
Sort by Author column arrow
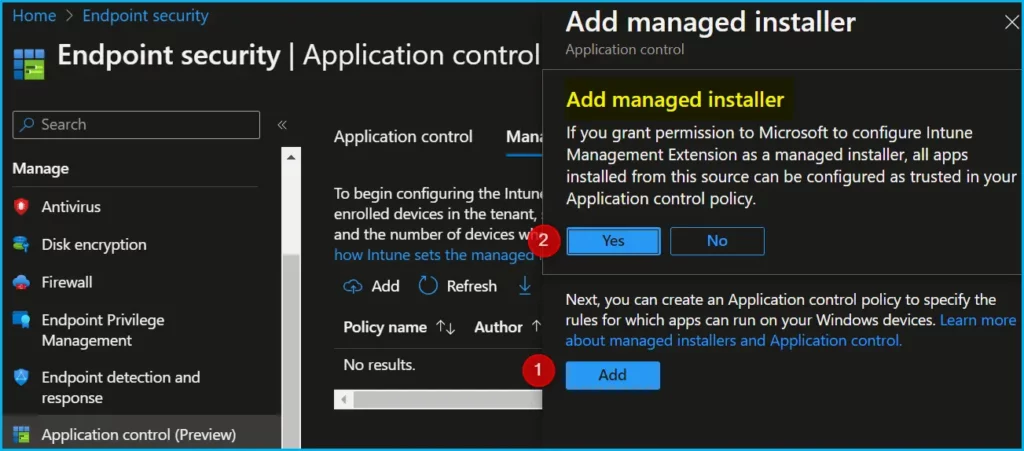(536, 326)
